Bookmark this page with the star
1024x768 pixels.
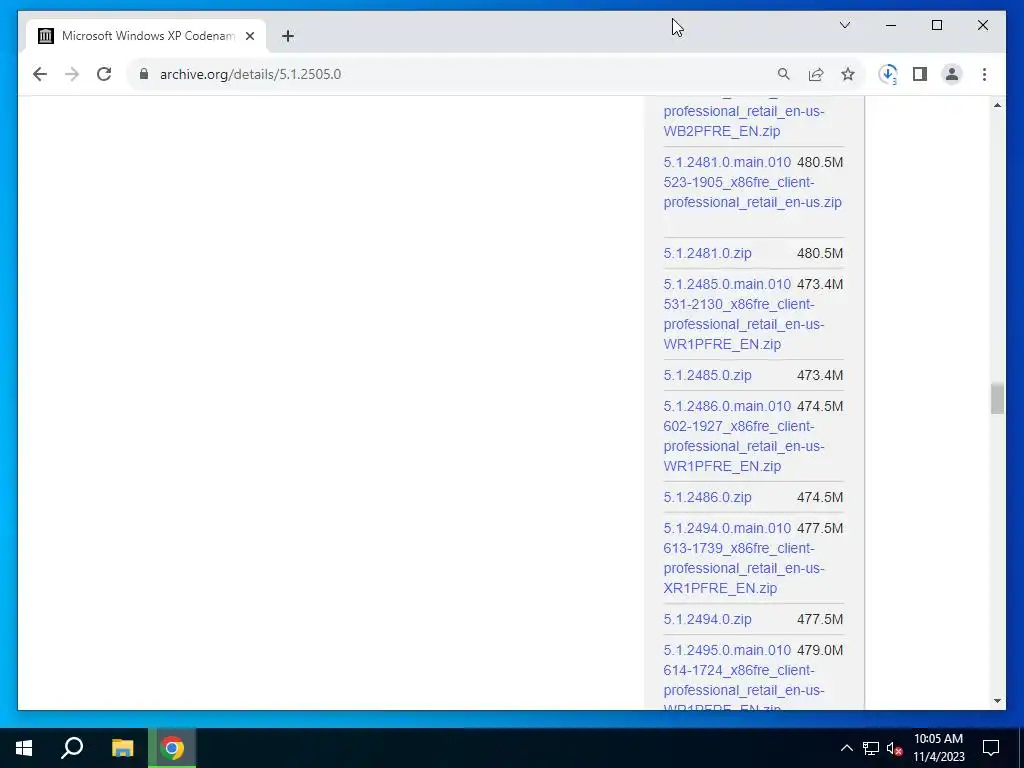[848, 74]
